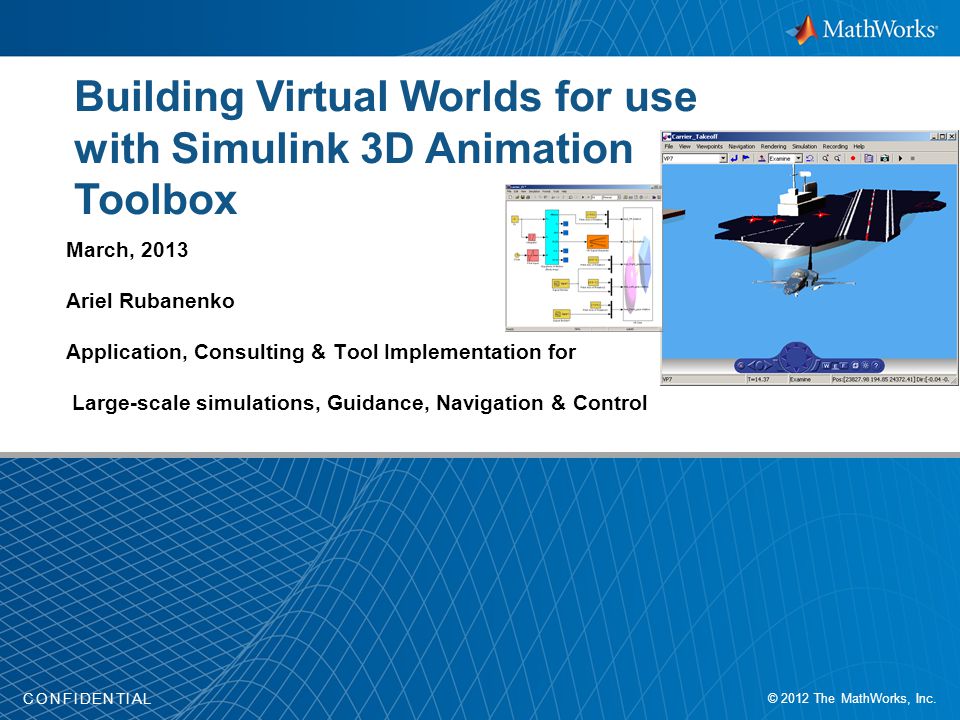Viewport: 960px width, 720px height.
Task: Click the 2012 The MathWorks copyright text
Action: point(852,698)
